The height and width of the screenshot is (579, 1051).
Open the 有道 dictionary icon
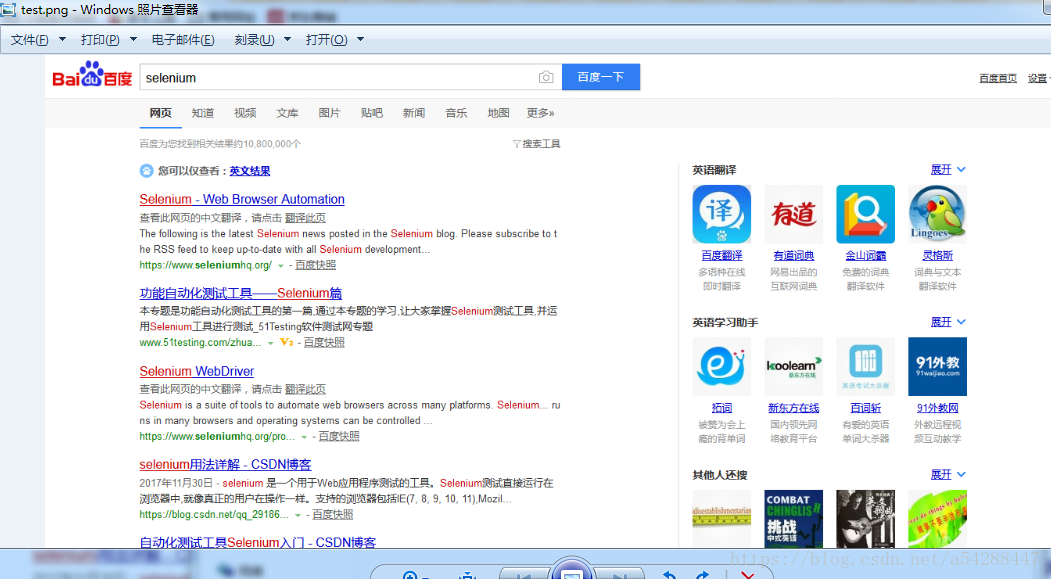click(x=794, y=214)
